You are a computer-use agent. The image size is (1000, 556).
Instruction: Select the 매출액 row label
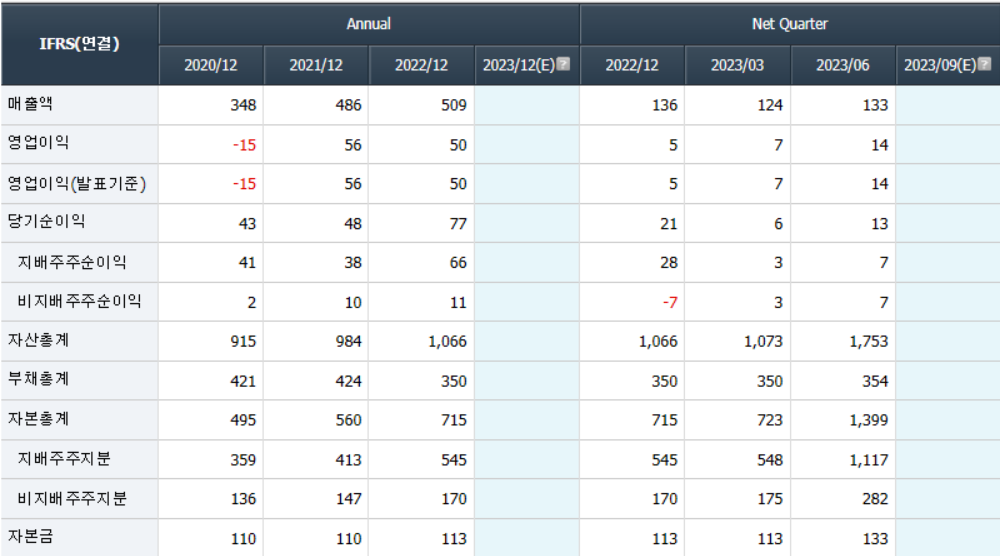tap(30, 104)
